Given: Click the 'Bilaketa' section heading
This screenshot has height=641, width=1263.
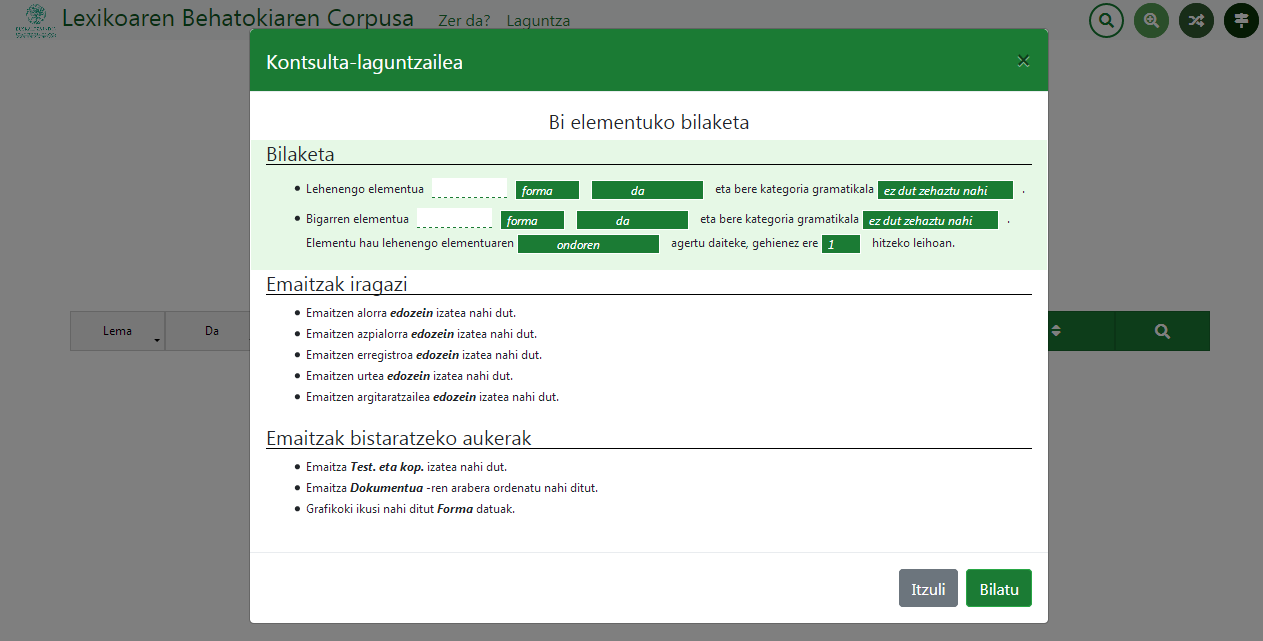Looking at the screenshot, I should [300, 154].
